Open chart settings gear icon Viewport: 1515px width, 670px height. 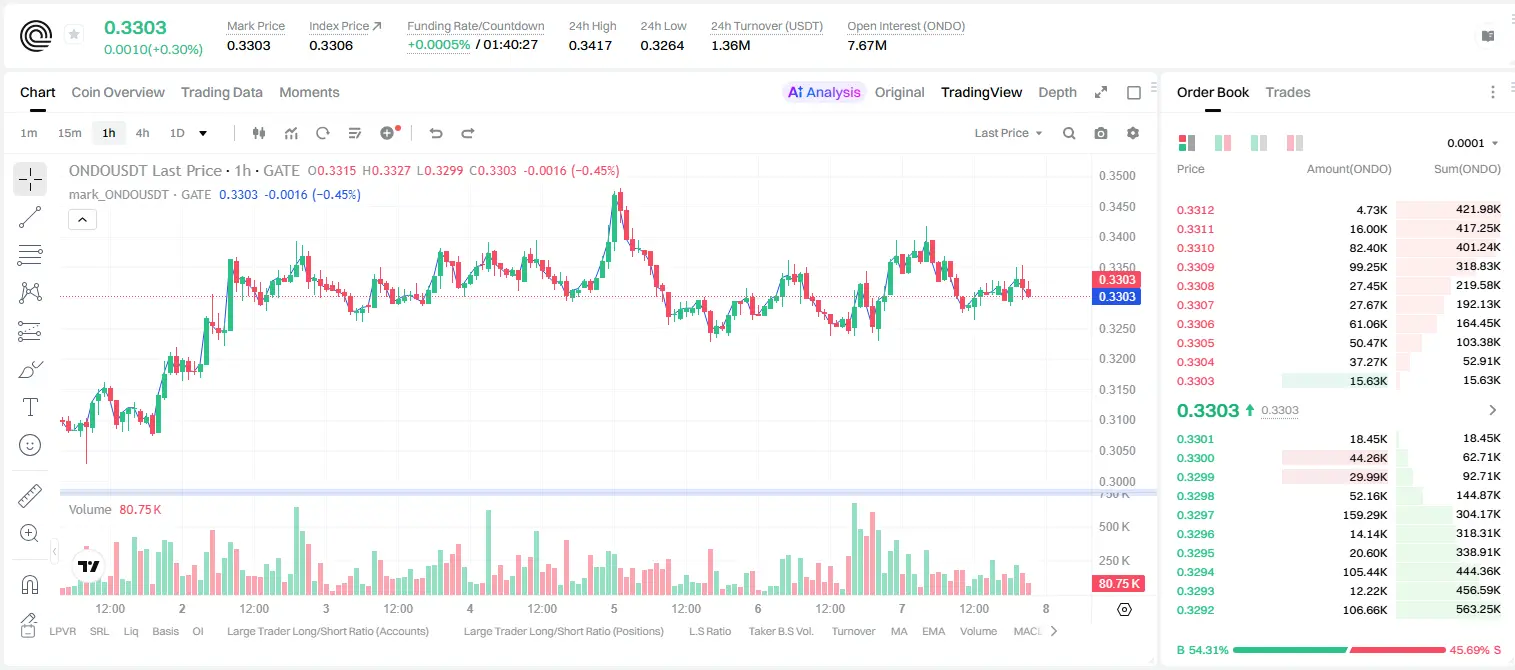(x=1133, y=133)
